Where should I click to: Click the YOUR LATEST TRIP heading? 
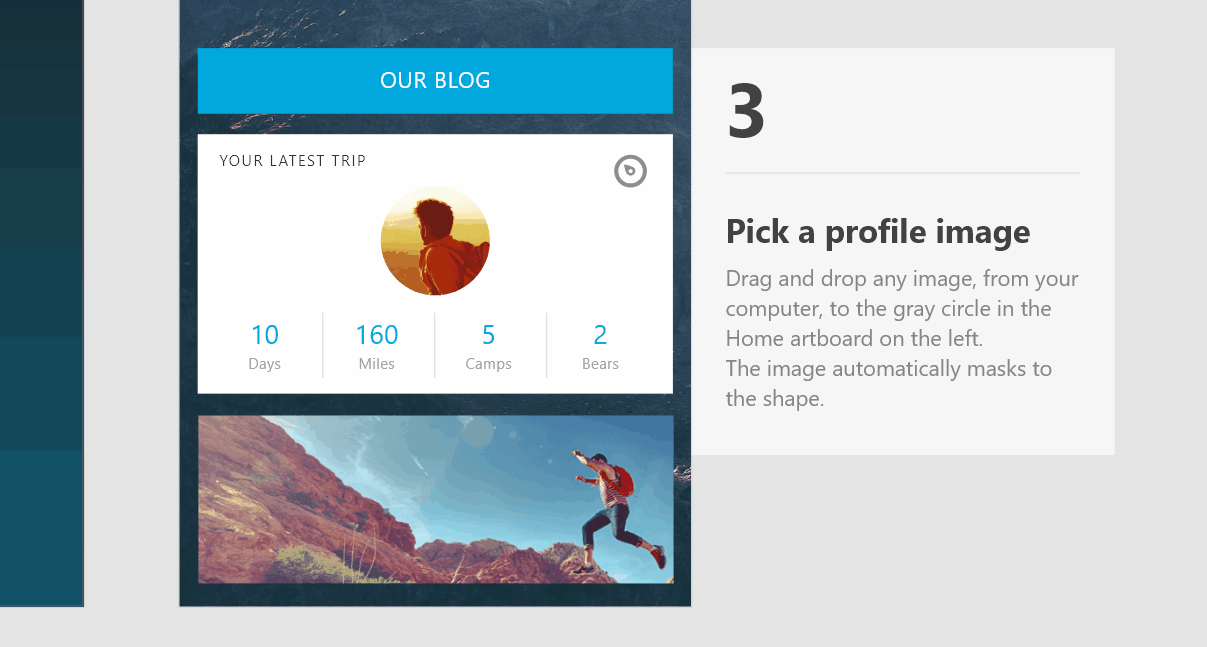[293, 160]
